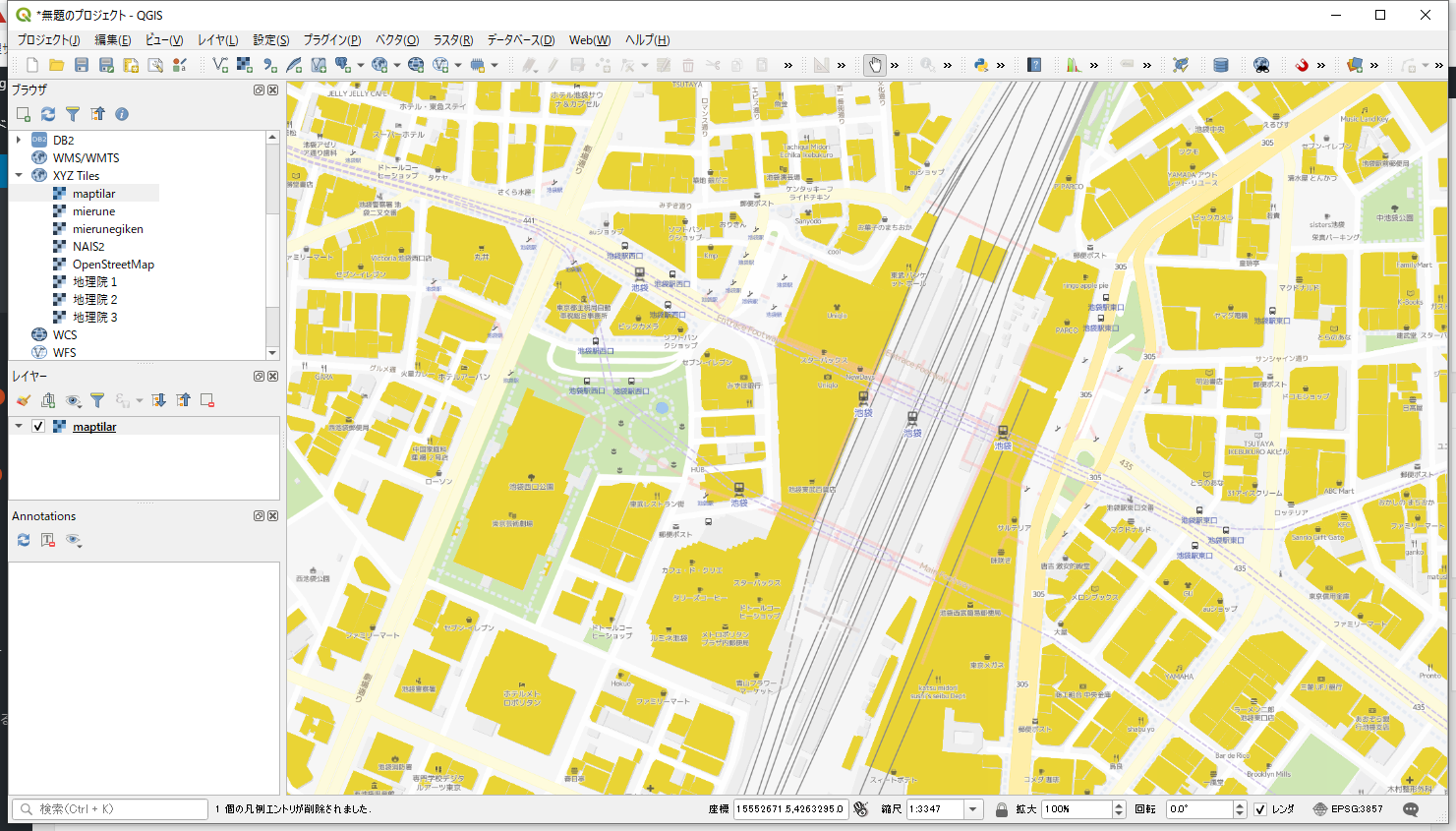Viewport: 1456px width, 831px height.
Task: Collapse the XYZ Tiles tree node
Action: (19, 176)
